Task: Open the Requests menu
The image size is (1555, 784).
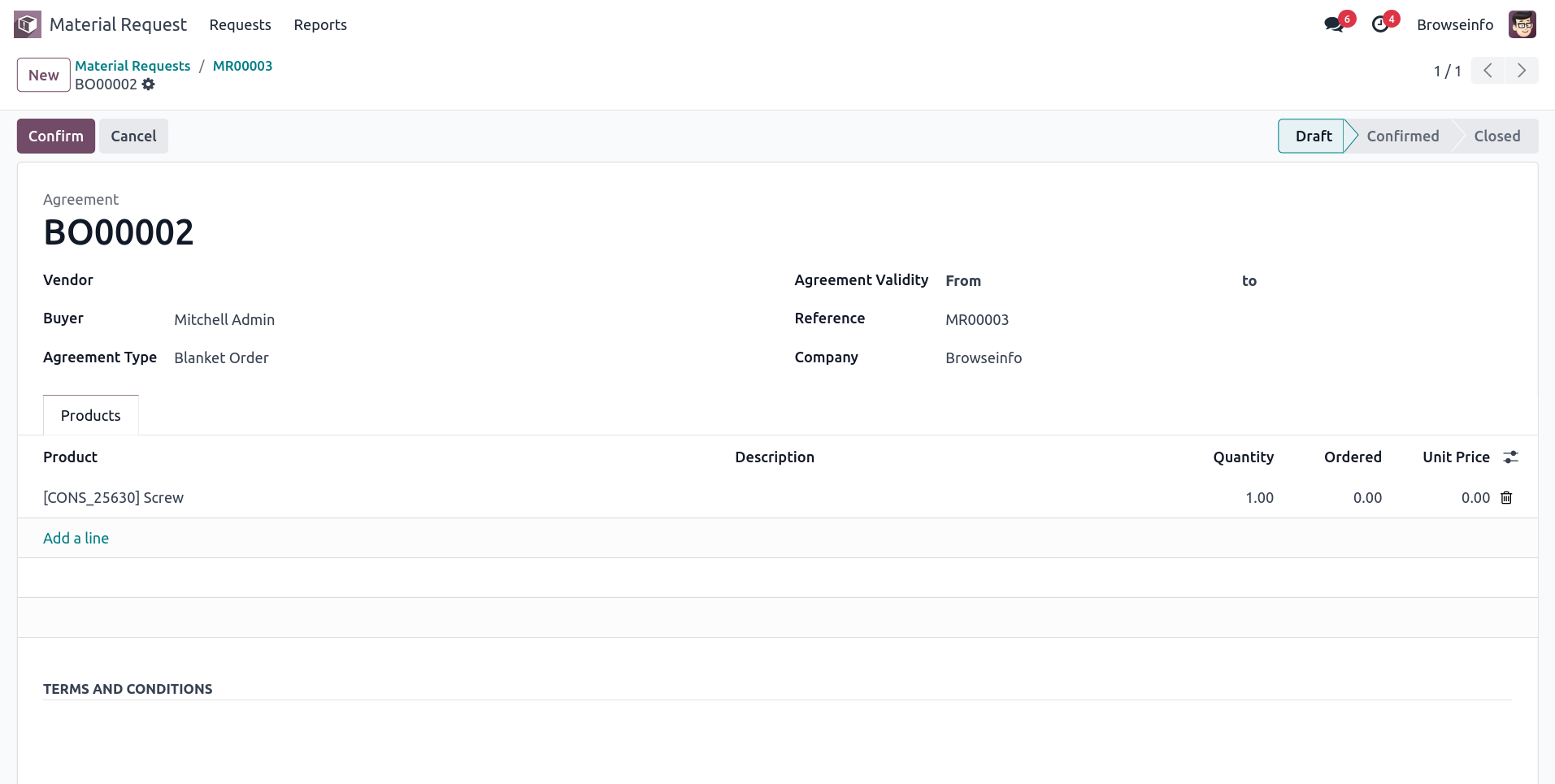Action: click(x=240, y=25)
